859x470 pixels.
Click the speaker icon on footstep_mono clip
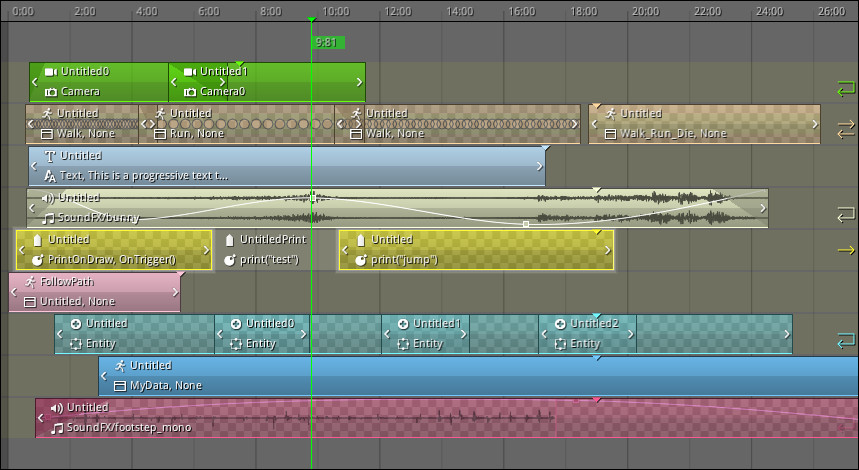(56, 408)
